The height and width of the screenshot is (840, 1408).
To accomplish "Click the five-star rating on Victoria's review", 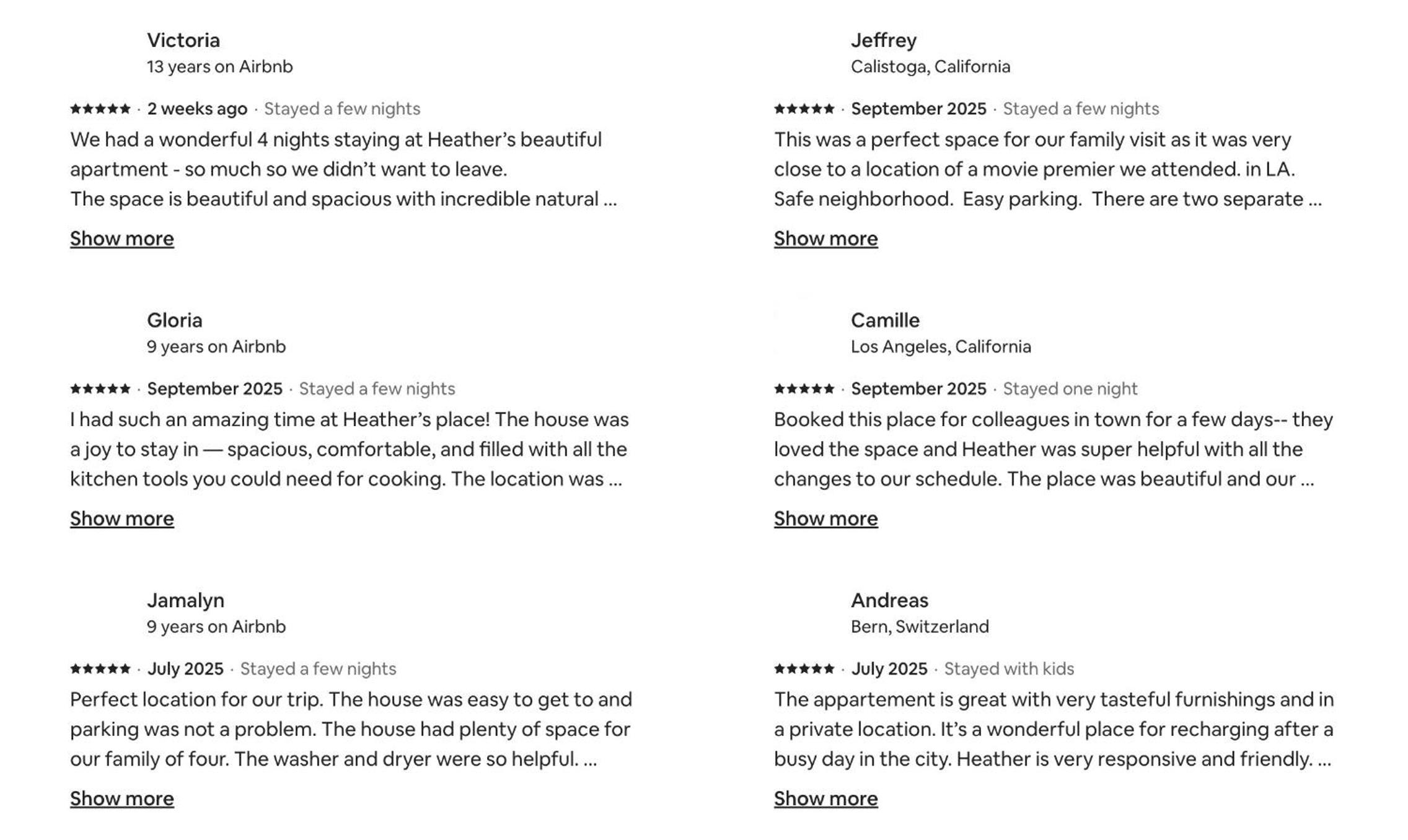I will click(100, 109).
